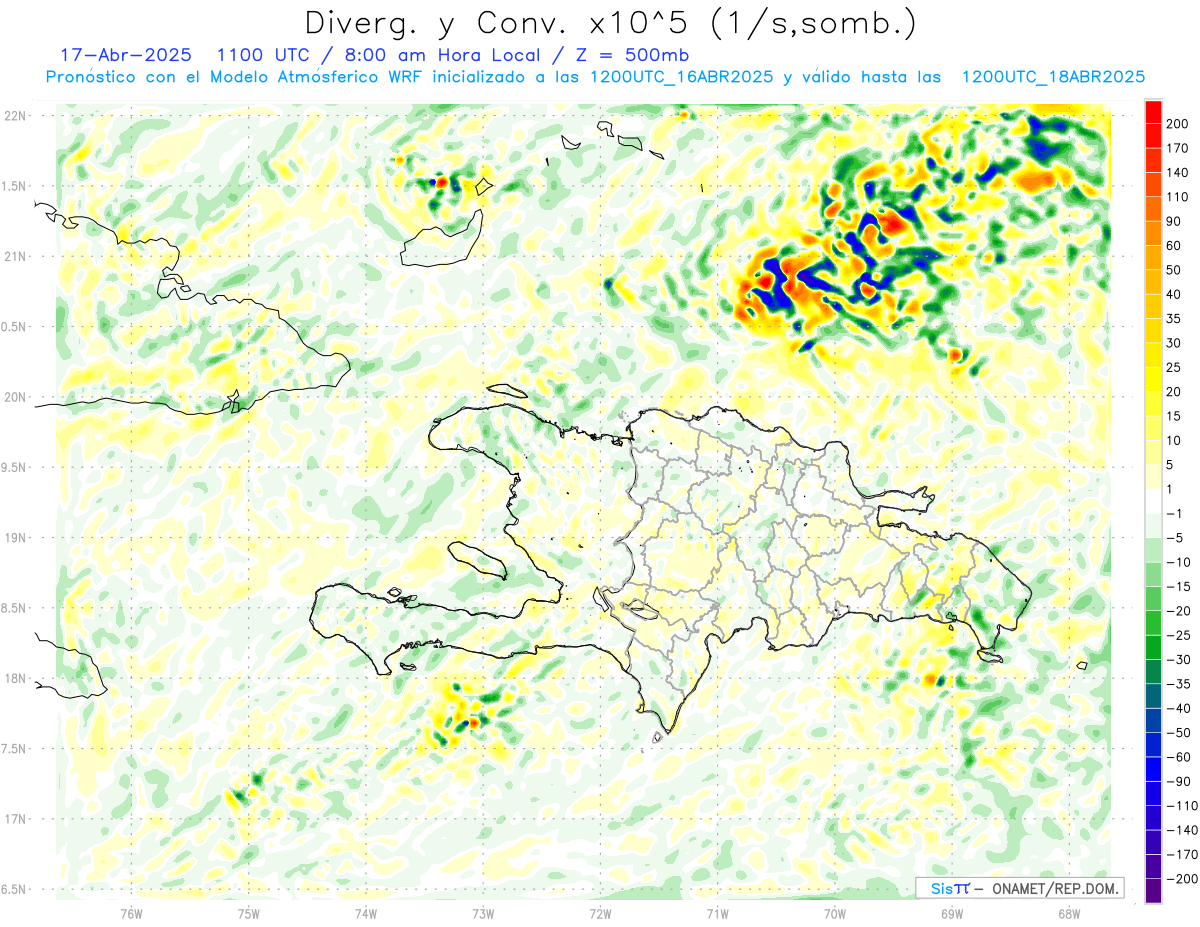Viewport: 1200px width, 927px height.
Task: Click the 75W longitude label
Action: coord(249,913)
